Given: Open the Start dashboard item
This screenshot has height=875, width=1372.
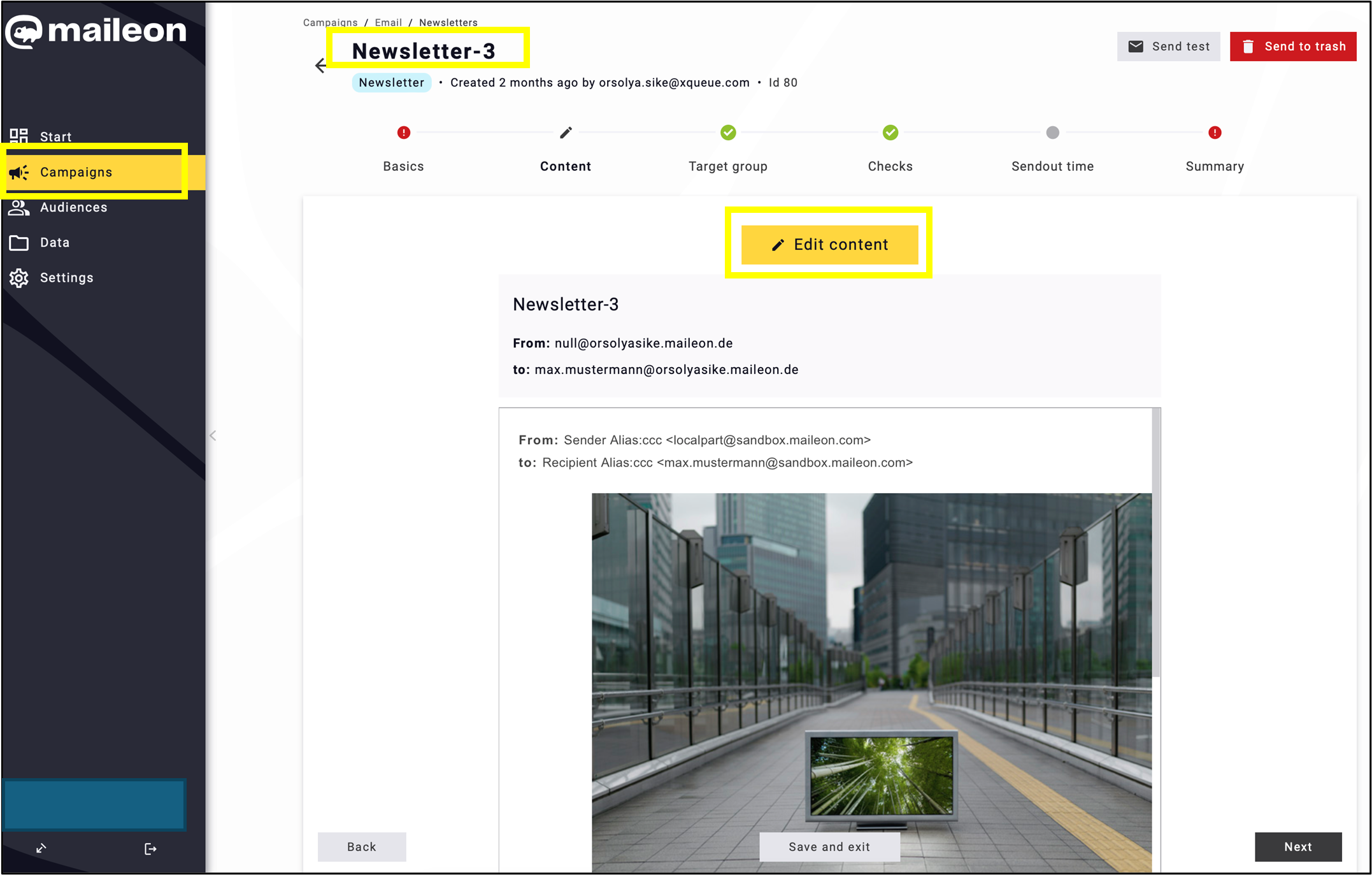Looking at the screenshot, I should pos(55,136).
